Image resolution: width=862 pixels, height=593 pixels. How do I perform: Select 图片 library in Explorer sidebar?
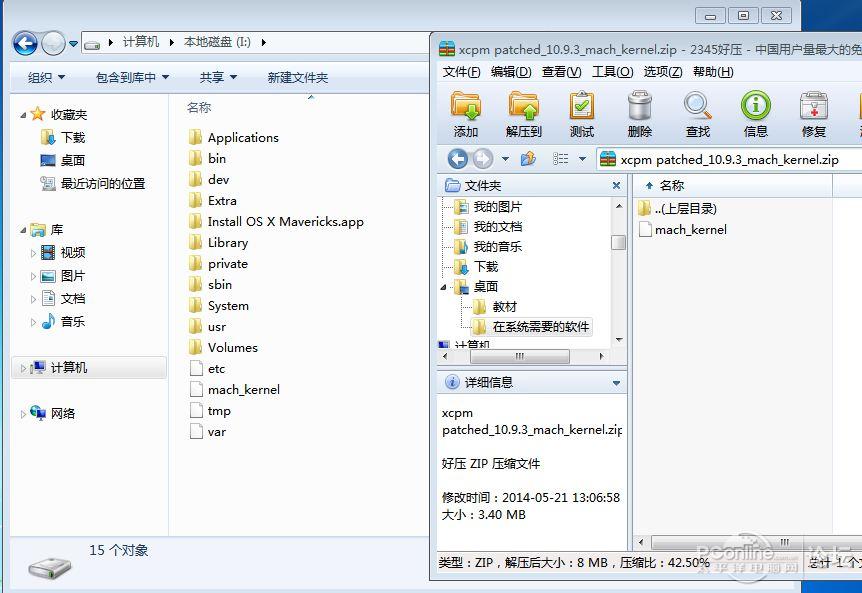(64, 276)
